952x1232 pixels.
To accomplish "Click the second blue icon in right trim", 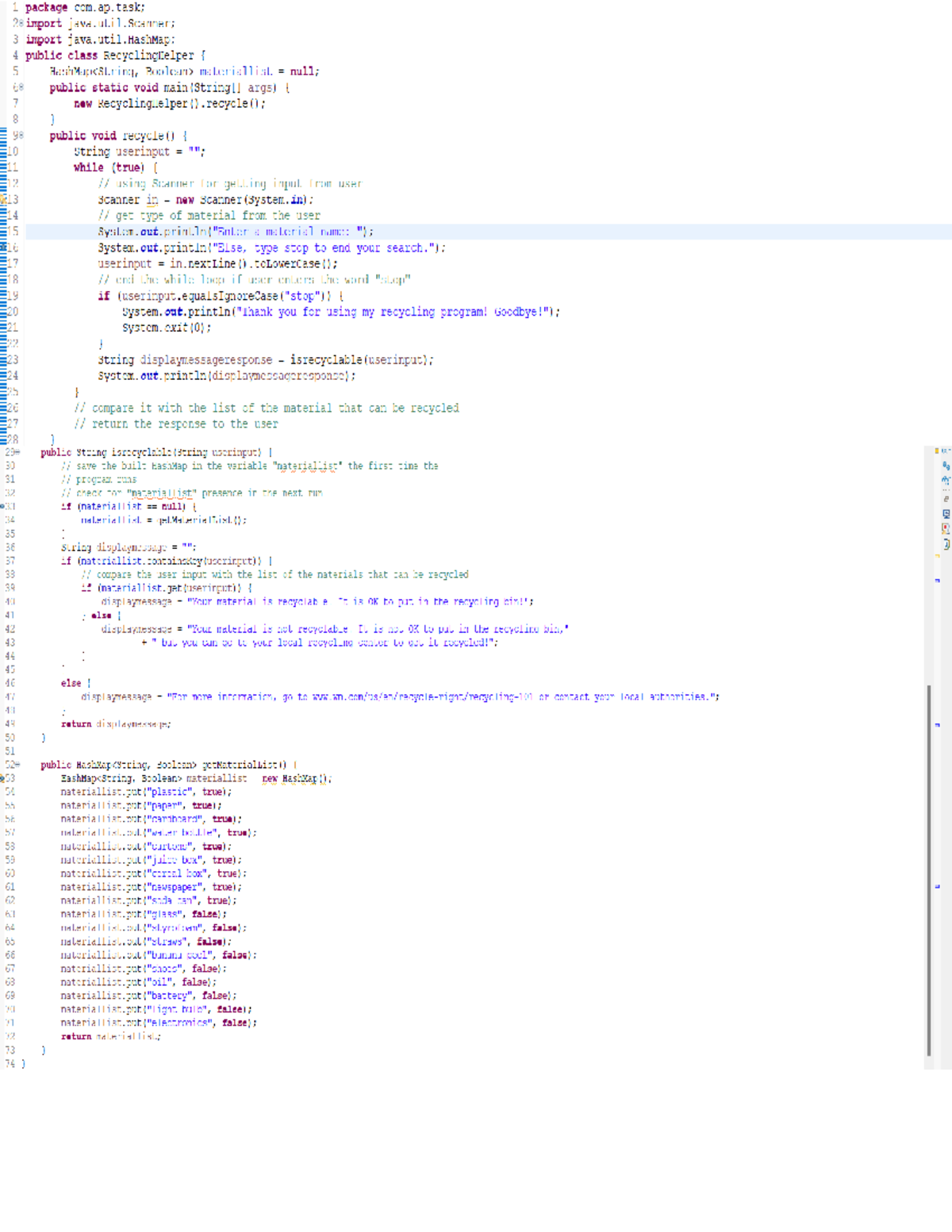I will [945, 466].
